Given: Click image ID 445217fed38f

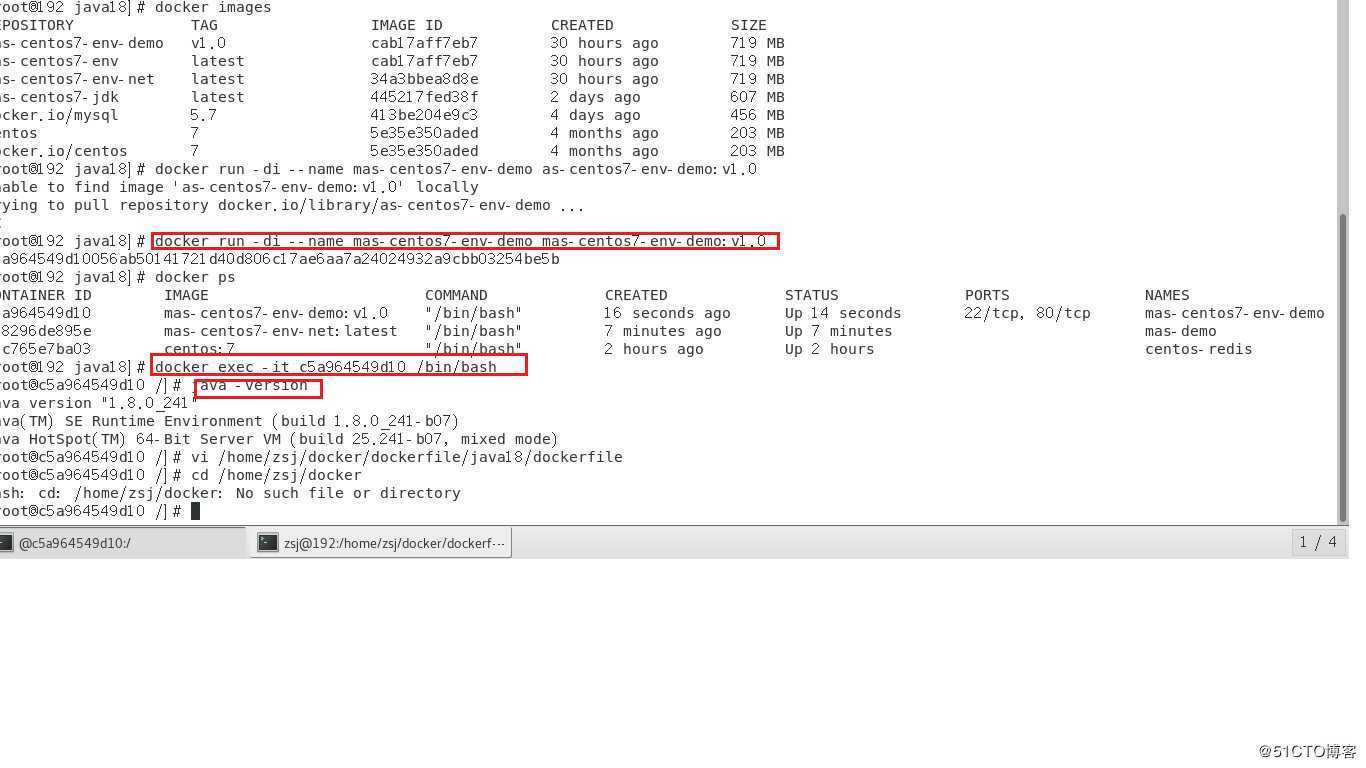Looking at the screenshot, I should tap(424, 97).
